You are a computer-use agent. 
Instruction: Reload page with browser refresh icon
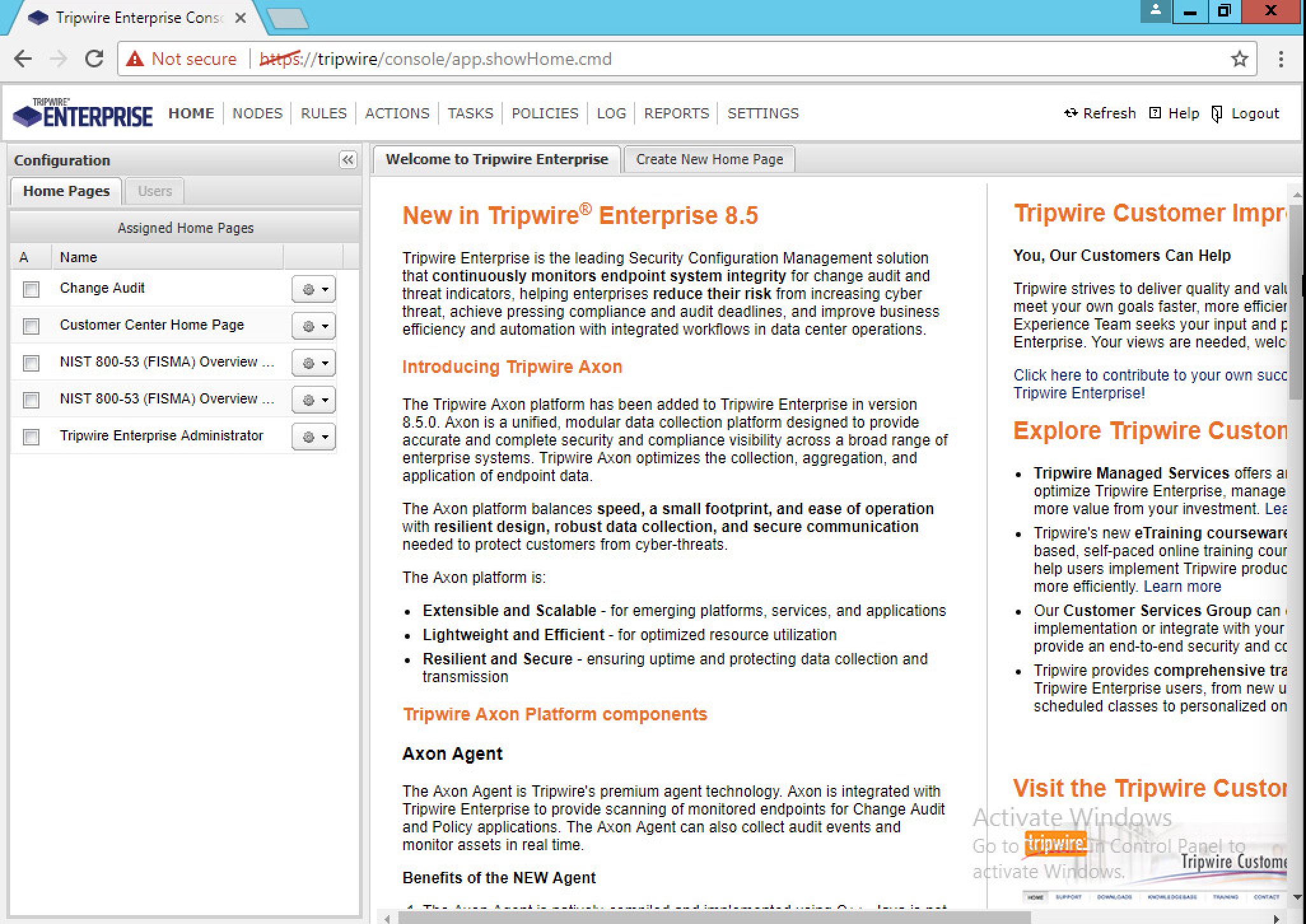tap(94, 59)
